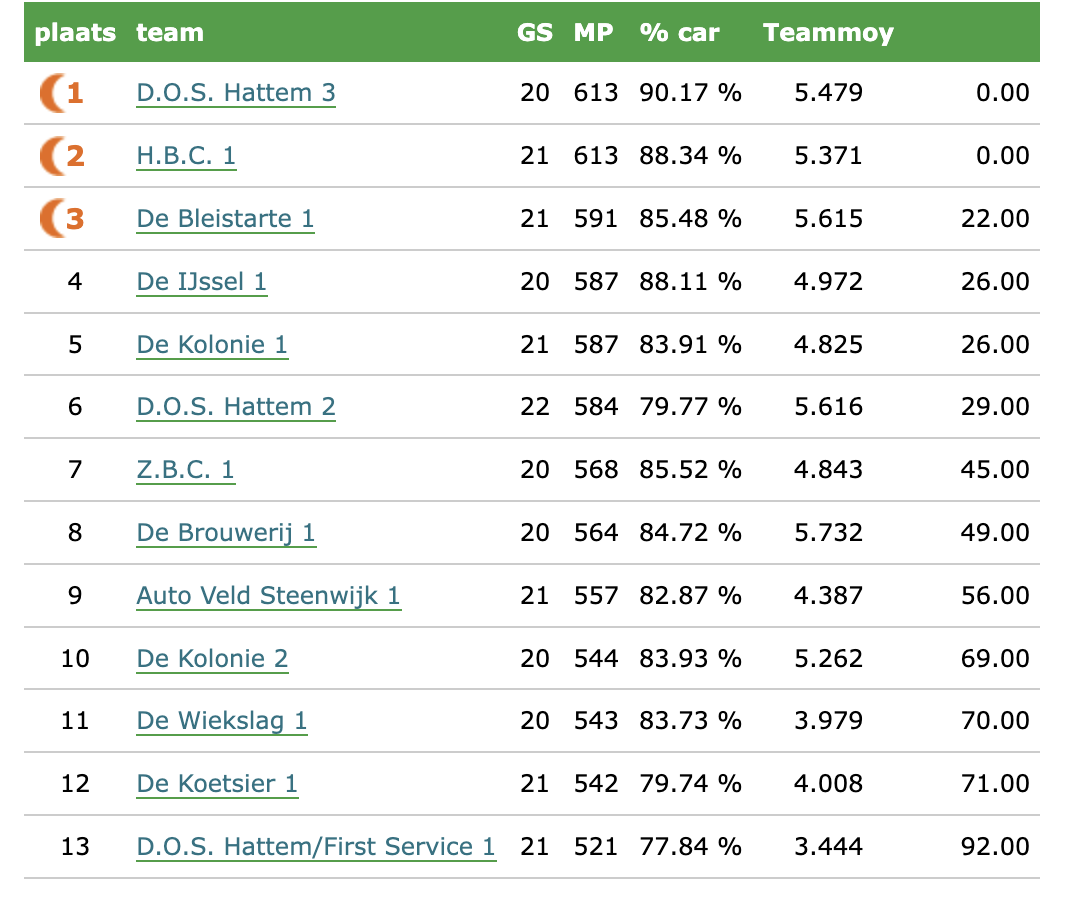
Task: Click the orange crescent icon beside rank 2
Action: [x=51, y=156]
